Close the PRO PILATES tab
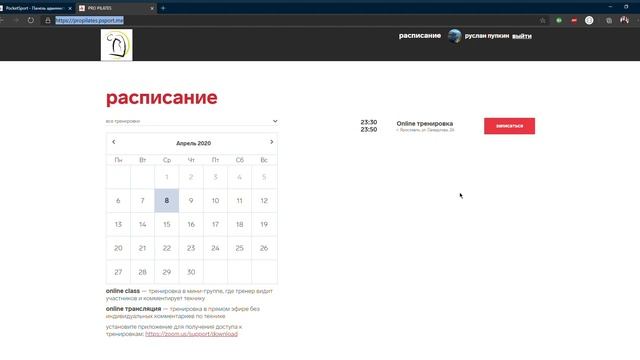This screenshot has width=640, height=360. (x=152, y=8)
